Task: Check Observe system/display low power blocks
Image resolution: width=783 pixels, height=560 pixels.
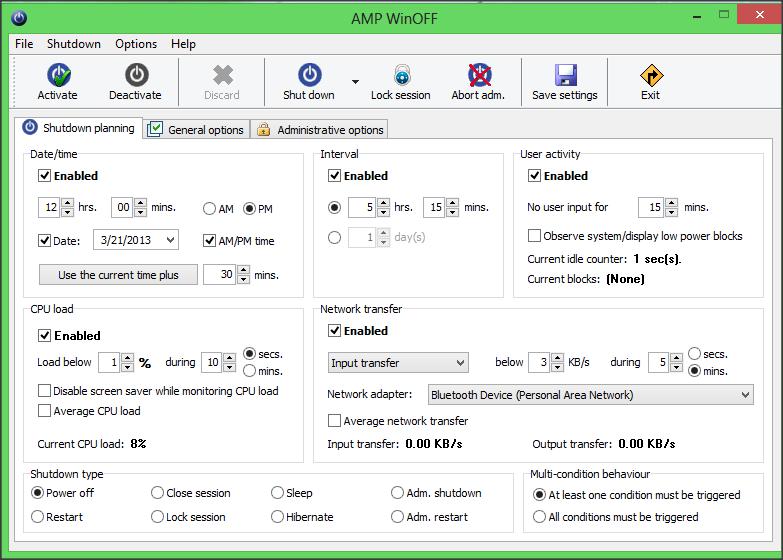Action: coord(534,235)
